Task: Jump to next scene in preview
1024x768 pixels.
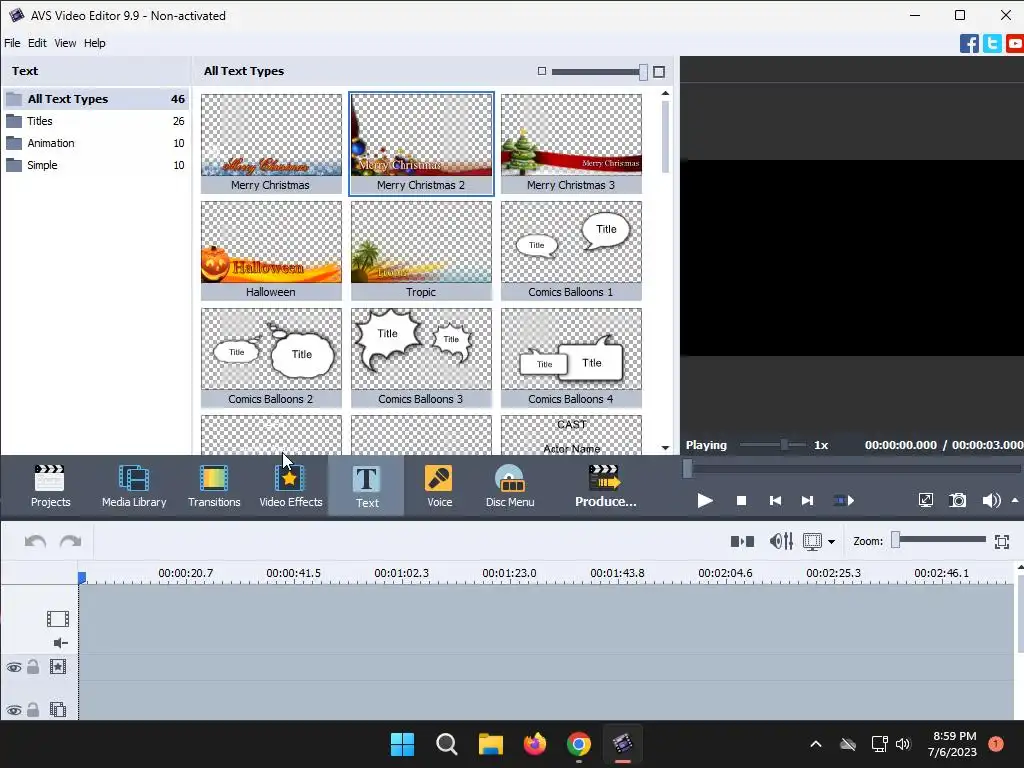Action: (844, 501)
